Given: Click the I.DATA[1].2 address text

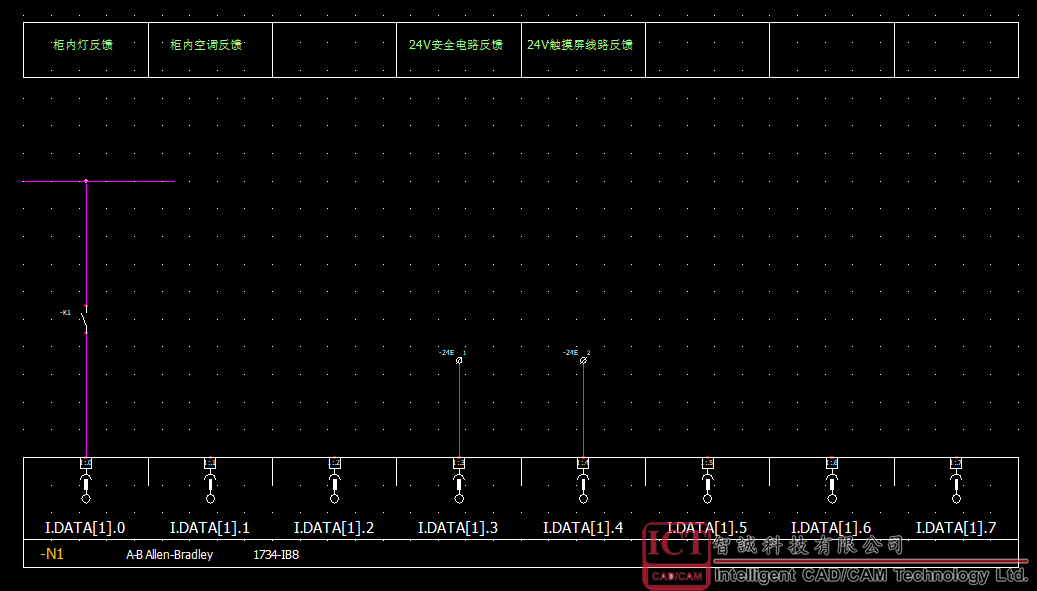Looking at the screenshot, I should coord(334,528).
